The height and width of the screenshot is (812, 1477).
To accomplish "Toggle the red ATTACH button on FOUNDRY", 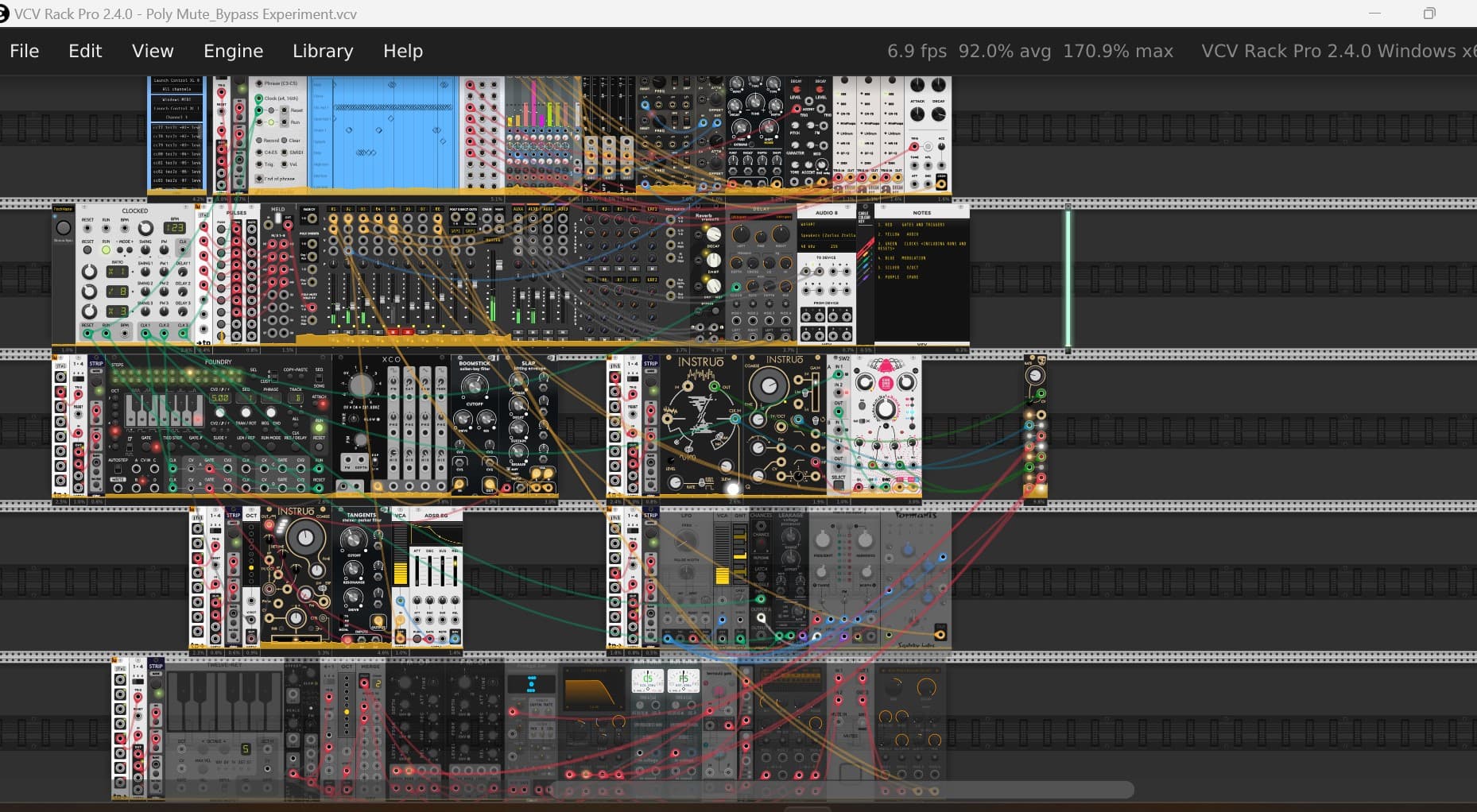I will click(320, 405).
